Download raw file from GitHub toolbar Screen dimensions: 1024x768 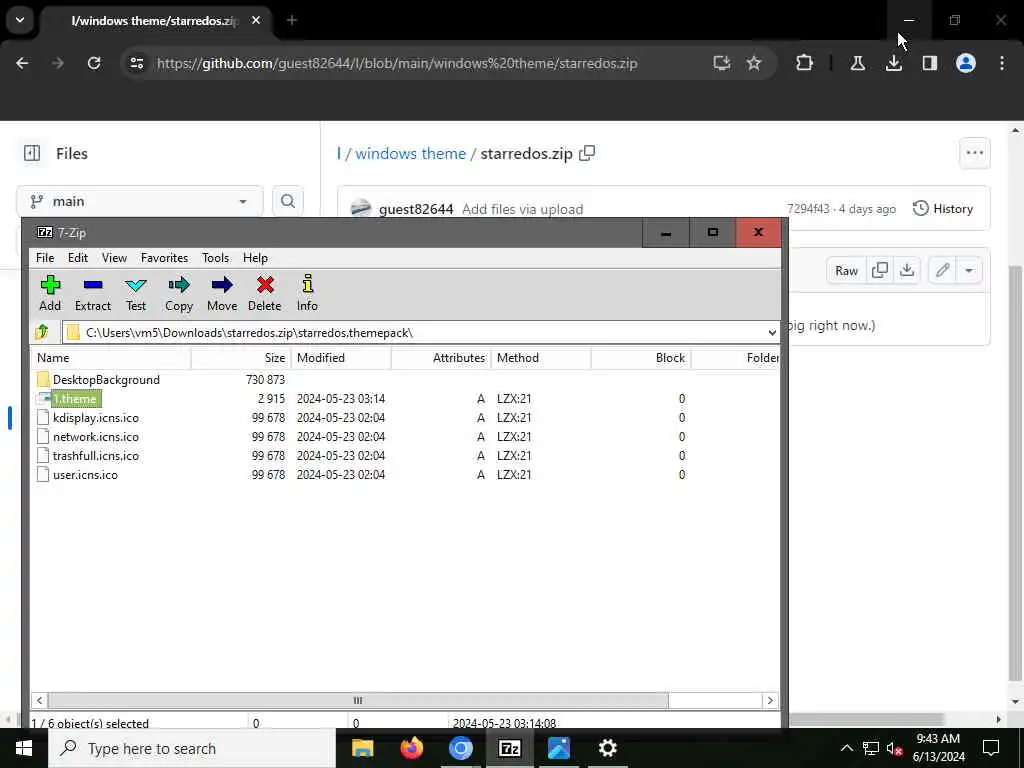pos(907,270)
